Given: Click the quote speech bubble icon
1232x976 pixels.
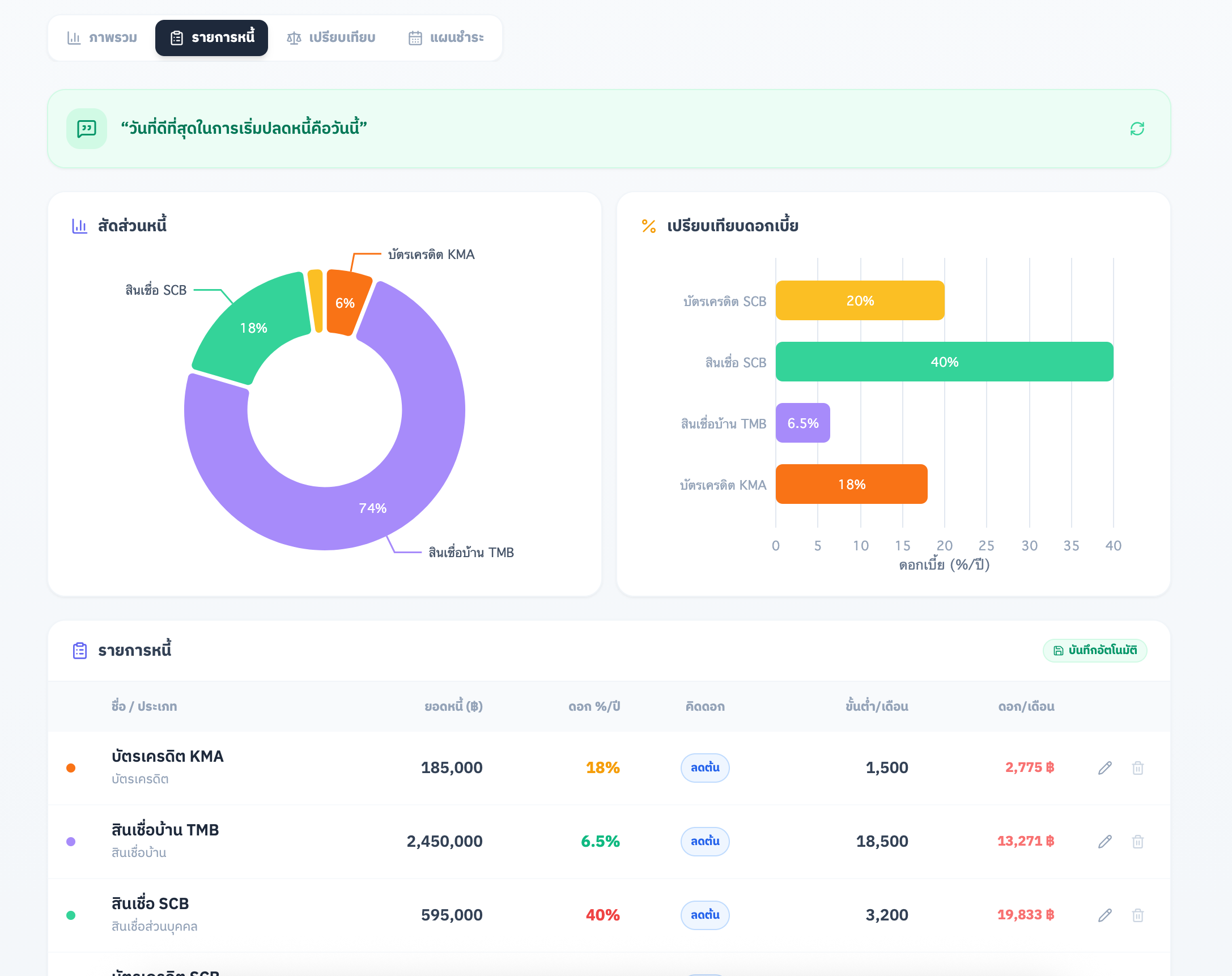Looking at the screenshot, I should pos(86,129).
